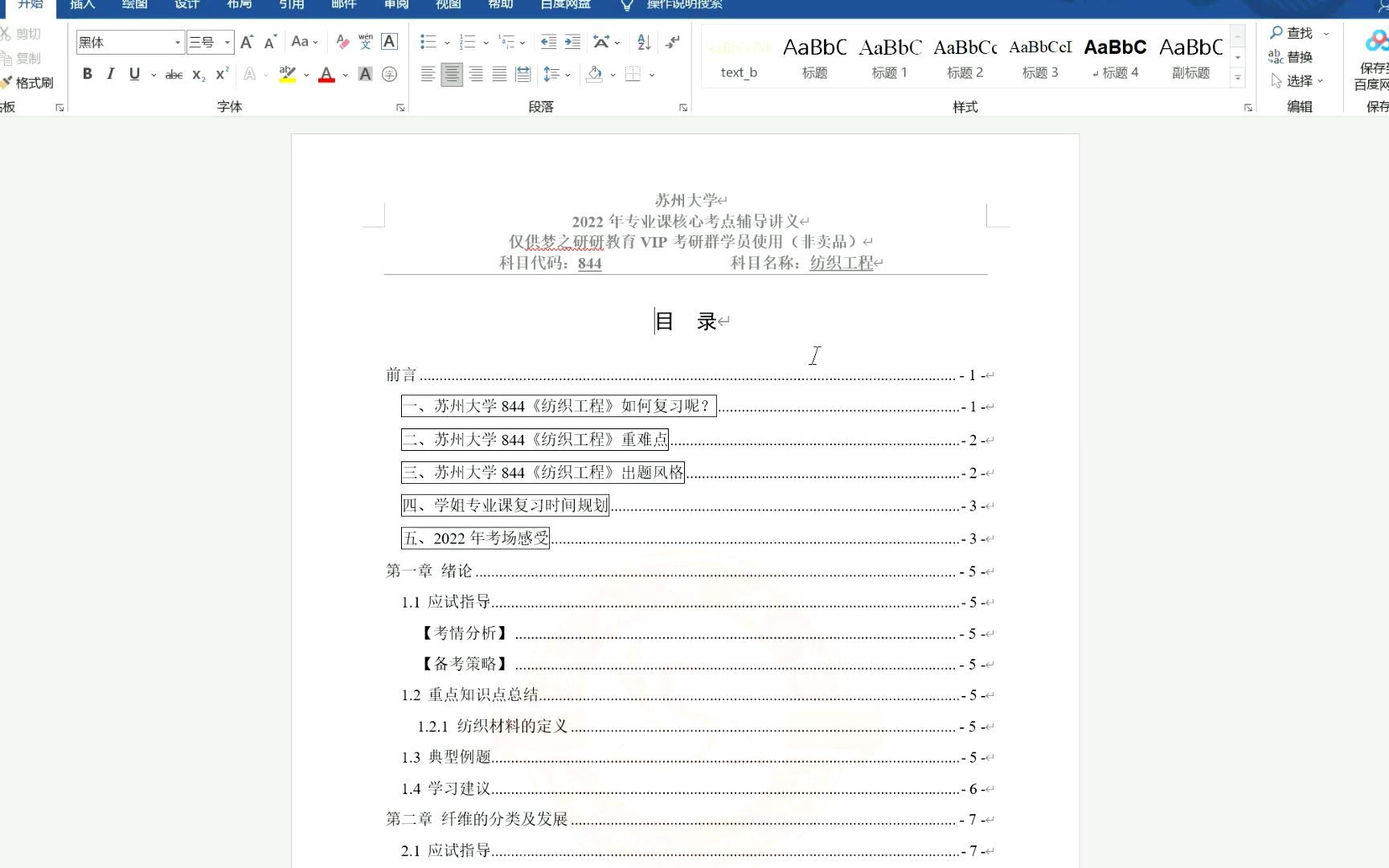Open font dialog launcher
Image resolution: width=1389 pixels, height=868 pixels.
pyautogui.click(x=400, y=107)
